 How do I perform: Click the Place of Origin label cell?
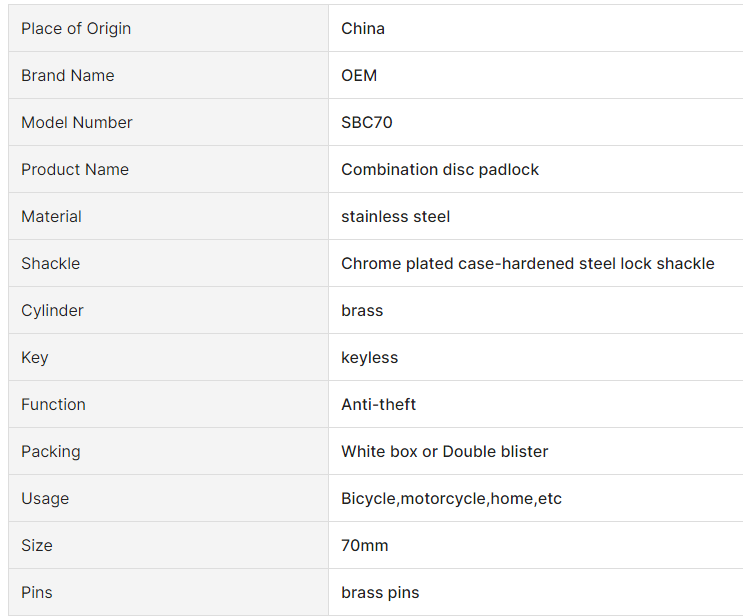pos(168,28)
